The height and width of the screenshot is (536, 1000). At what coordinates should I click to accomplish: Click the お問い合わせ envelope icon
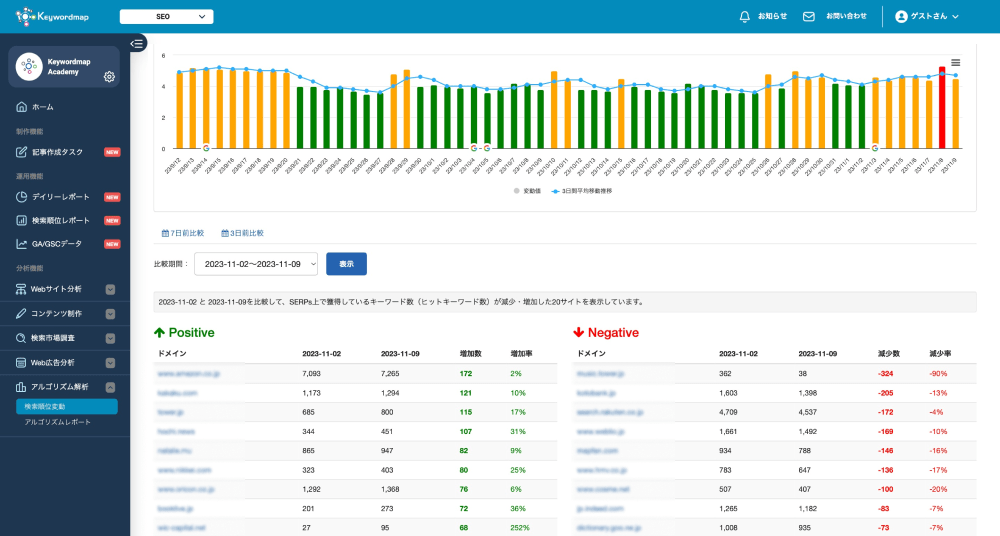pos(809,17)
